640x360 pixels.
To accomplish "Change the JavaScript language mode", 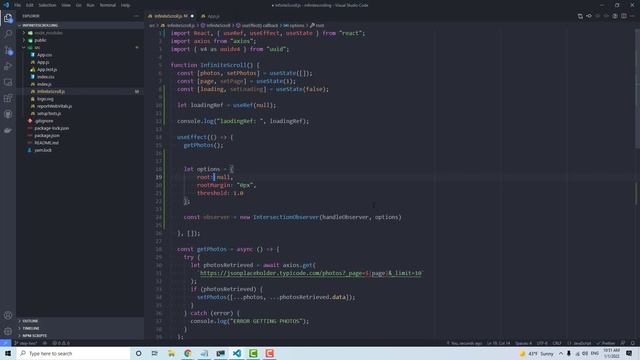I will pyautogui.click(x=580, y=343).
